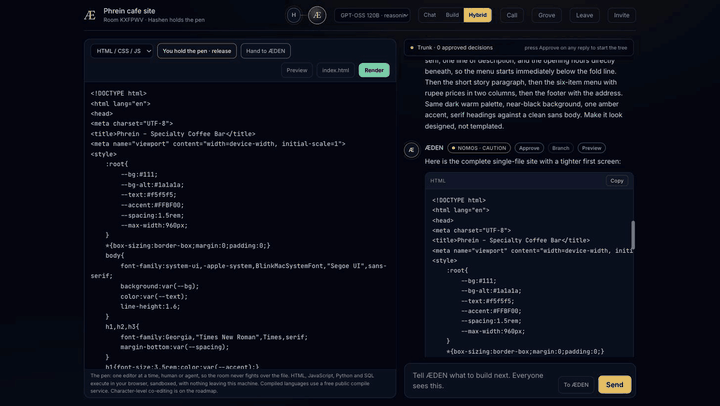720x406 pixels.
Task: Click the room title Phrein cafe site
Action: point(129,11)
